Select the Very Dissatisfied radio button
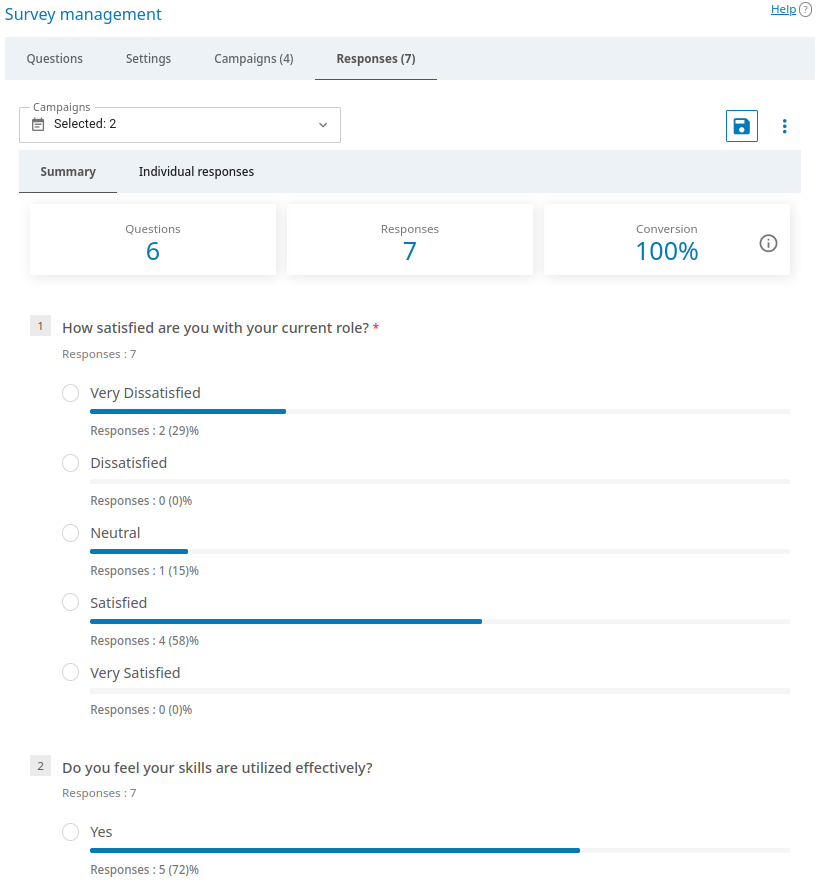 70,393
